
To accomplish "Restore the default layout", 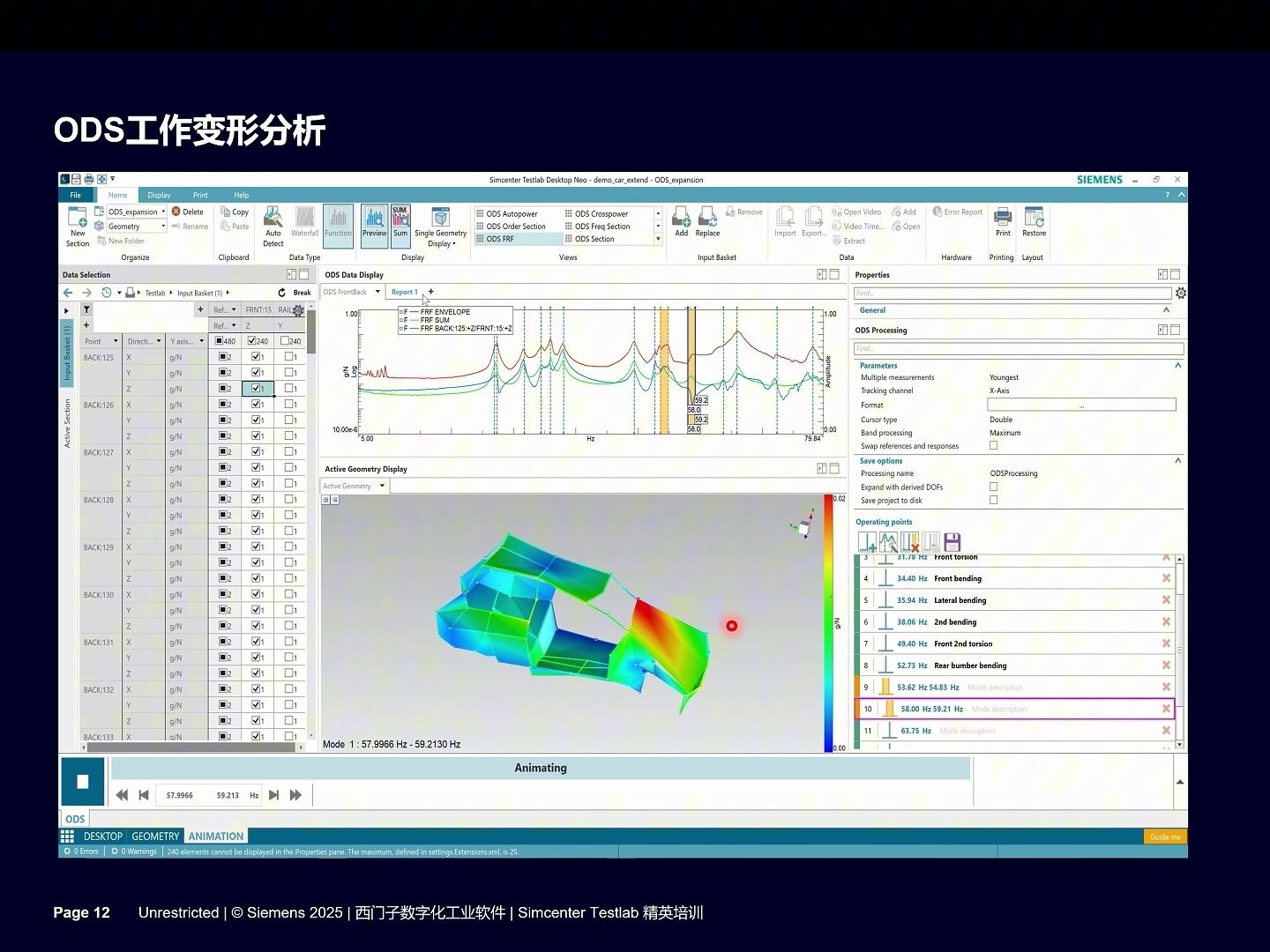I will [1035, 222].
